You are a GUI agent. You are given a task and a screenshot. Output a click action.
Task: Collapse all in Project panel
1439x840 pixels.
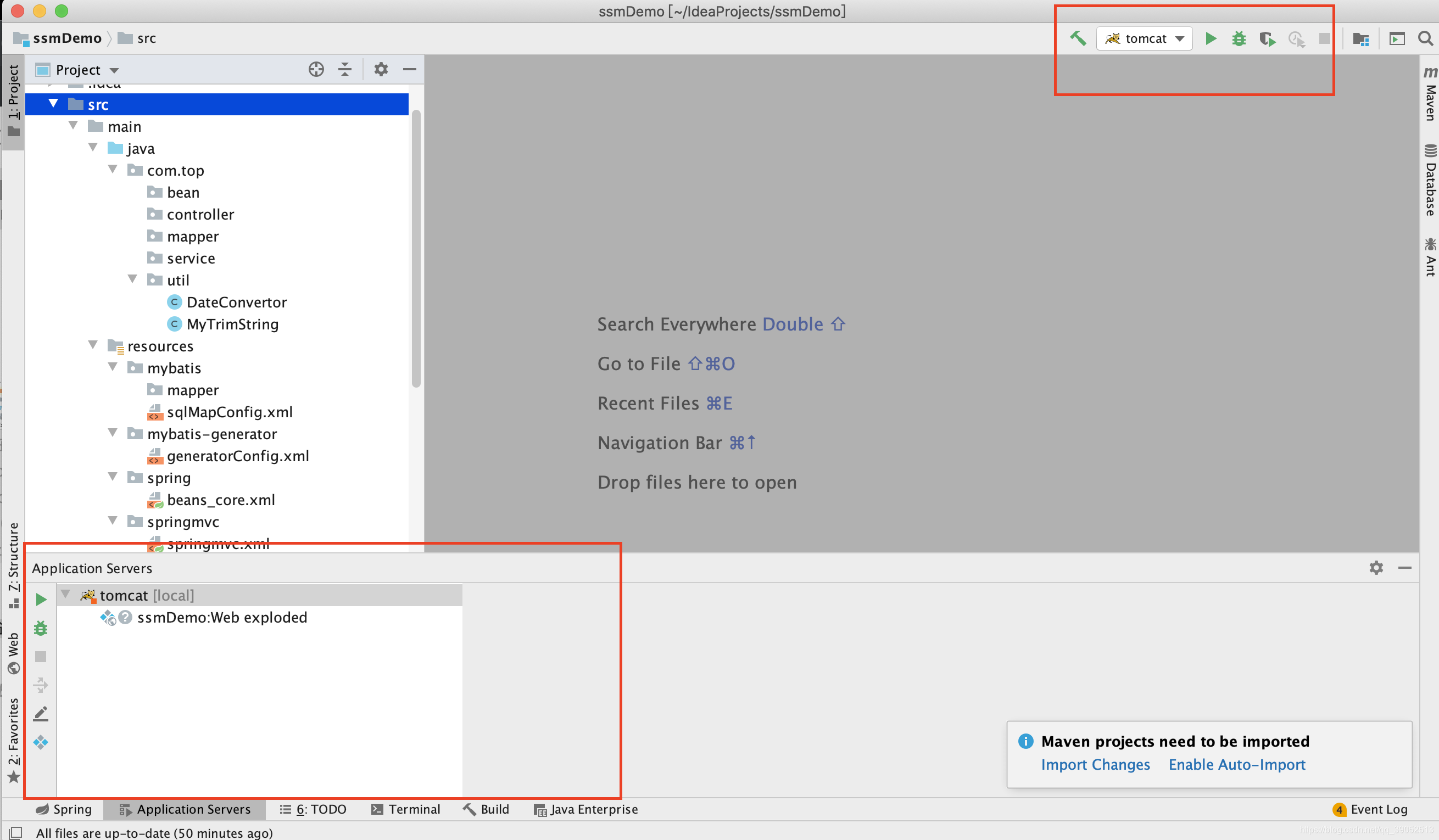(344, 70)
